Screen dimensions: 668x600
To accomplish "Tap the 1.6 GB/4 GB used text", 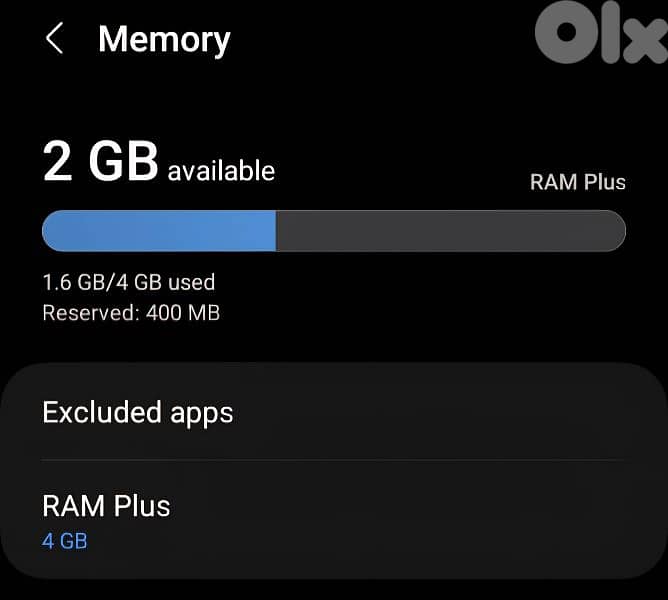I will [x=129, y=282].
